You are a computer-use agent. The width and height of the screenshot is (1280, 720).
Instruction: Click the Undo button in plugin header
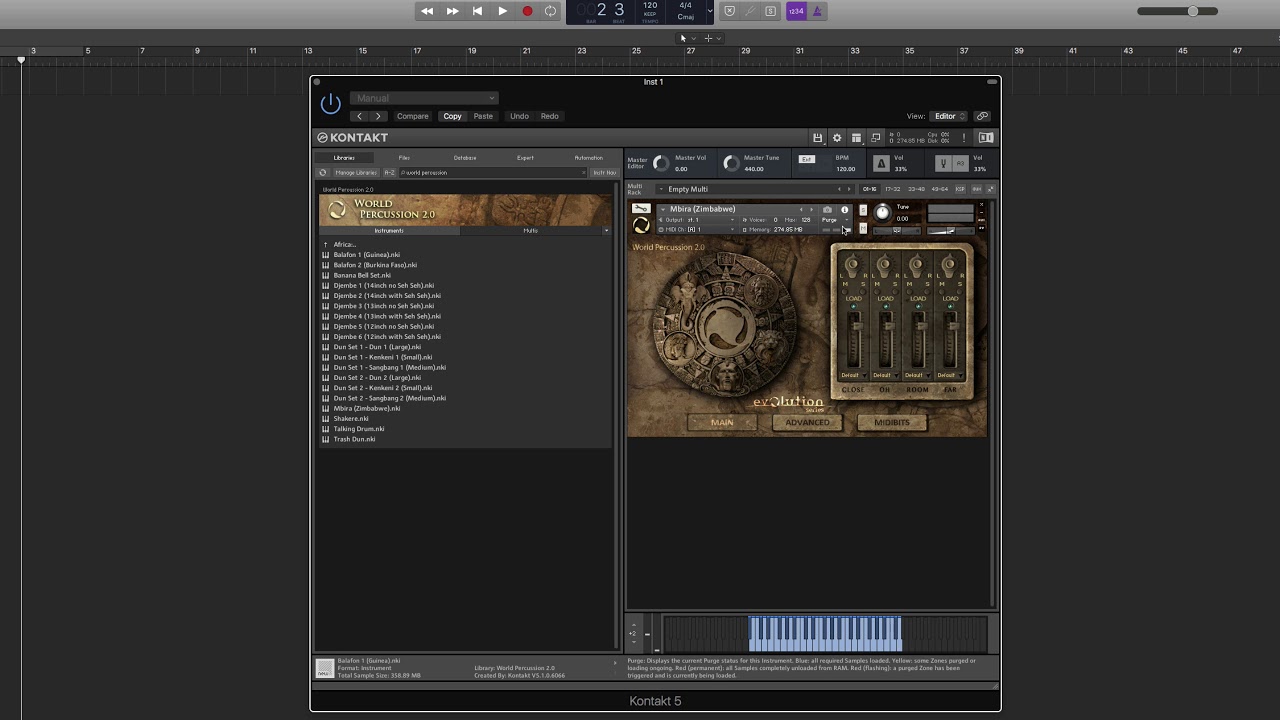click(519, 116)
